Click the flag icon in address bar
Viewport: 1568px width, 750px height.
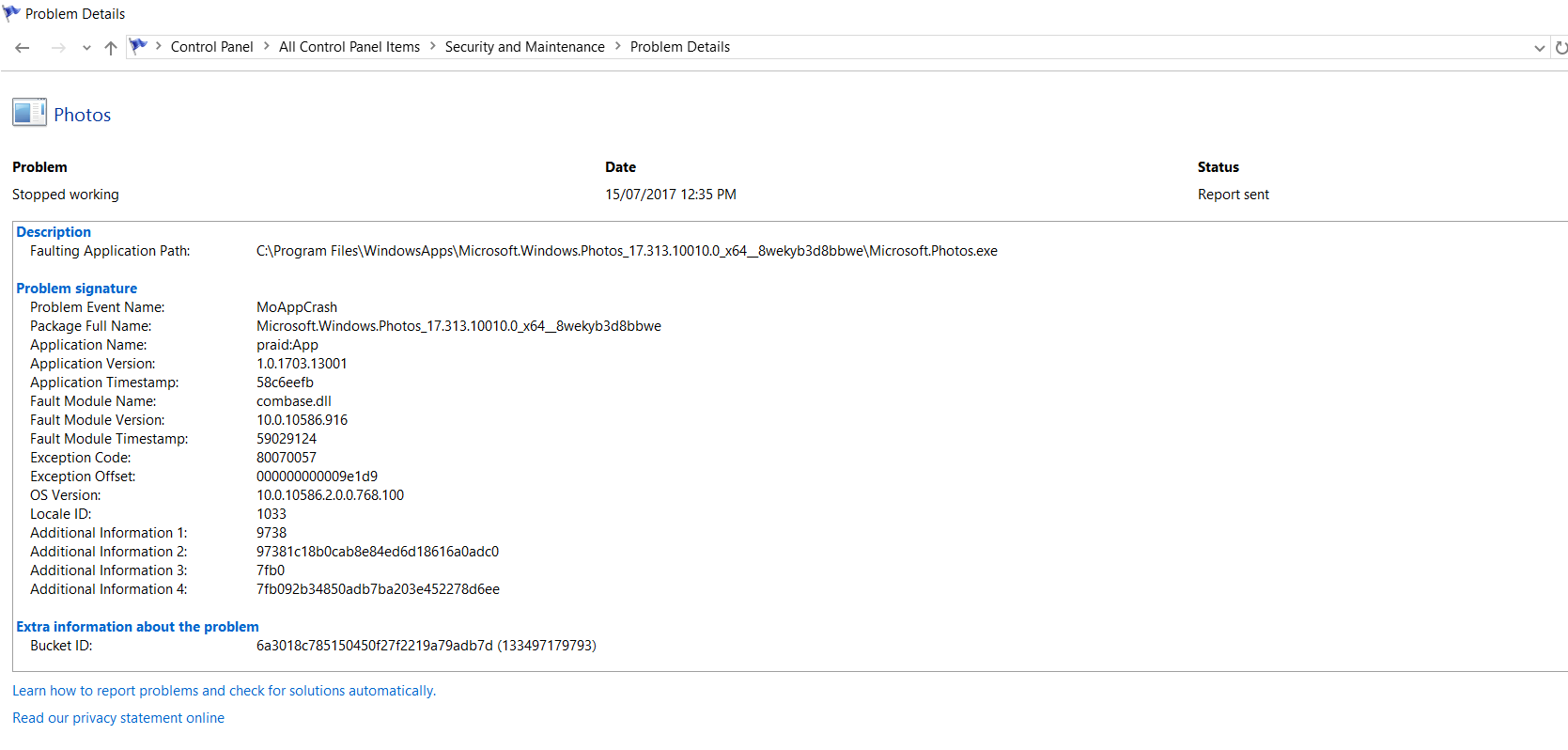click(139, 46)
